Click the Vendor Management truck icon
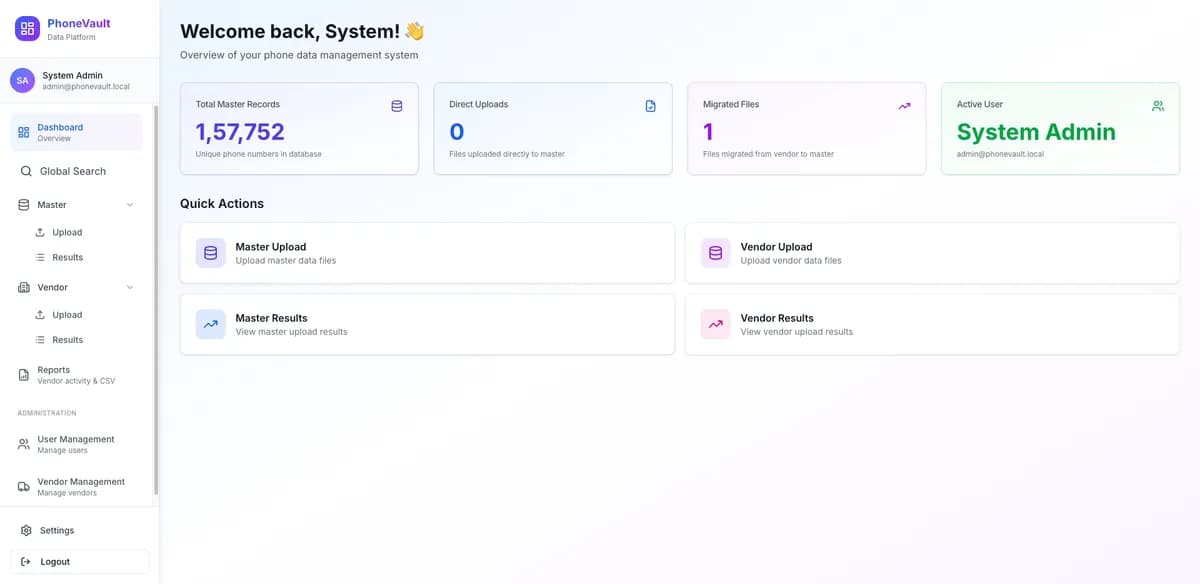Viewport: 1200px width, 584px height. [24, 487]
